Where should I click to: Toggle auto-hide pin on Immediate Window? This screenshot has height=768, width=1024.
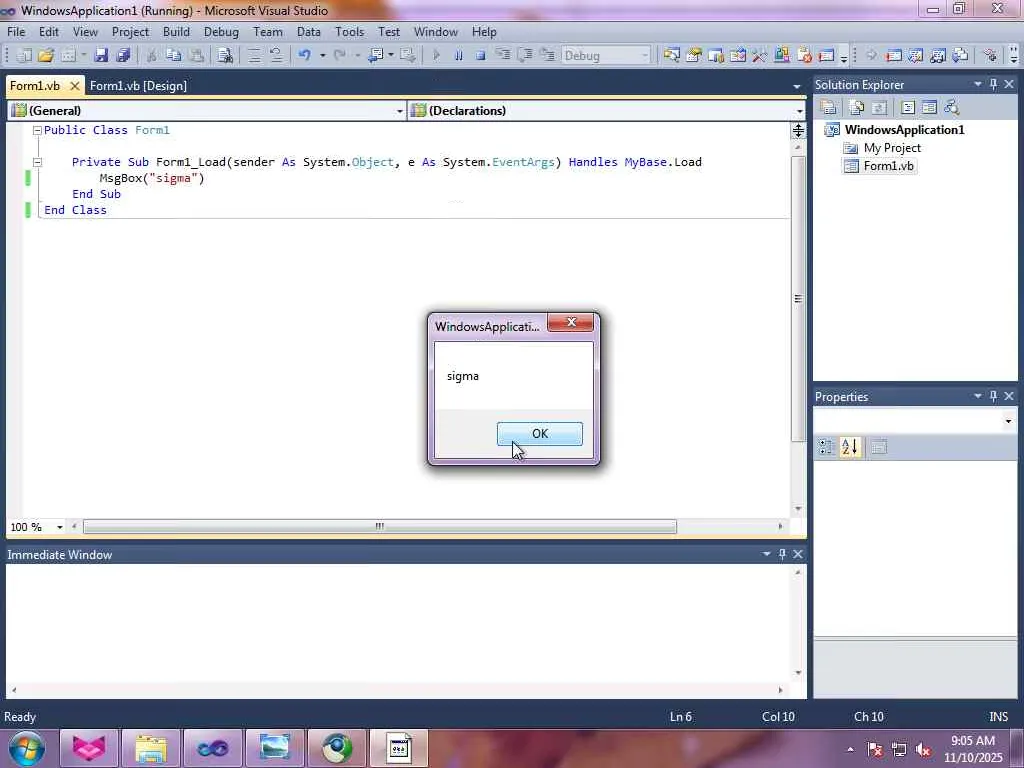[782, 554]
